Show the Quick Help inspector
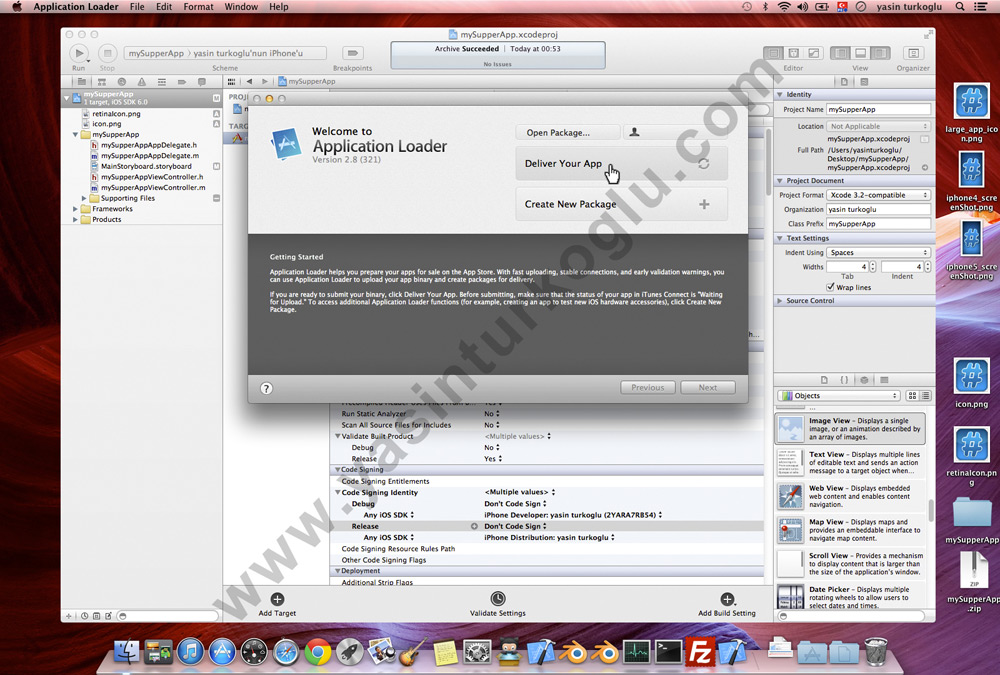1000x675 pixels. pos(864,82)
